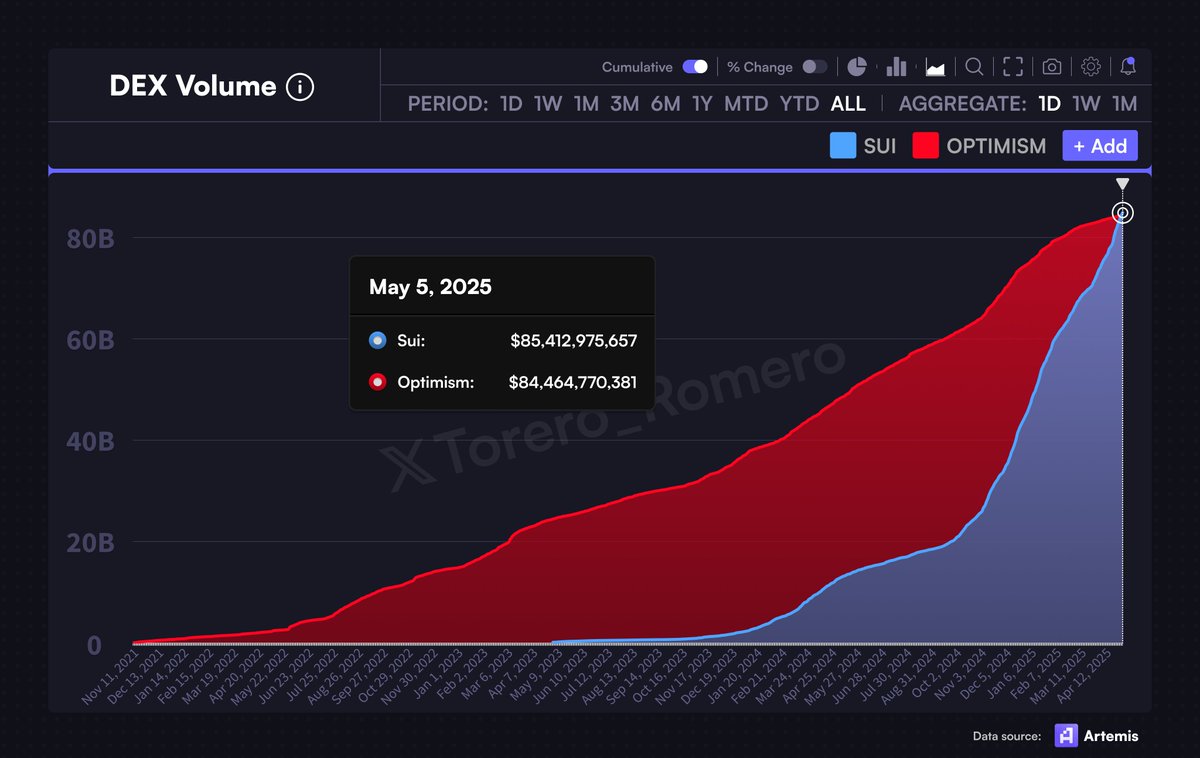
Task: Click the blue SUI color swatch
Action: click(843, 146)
